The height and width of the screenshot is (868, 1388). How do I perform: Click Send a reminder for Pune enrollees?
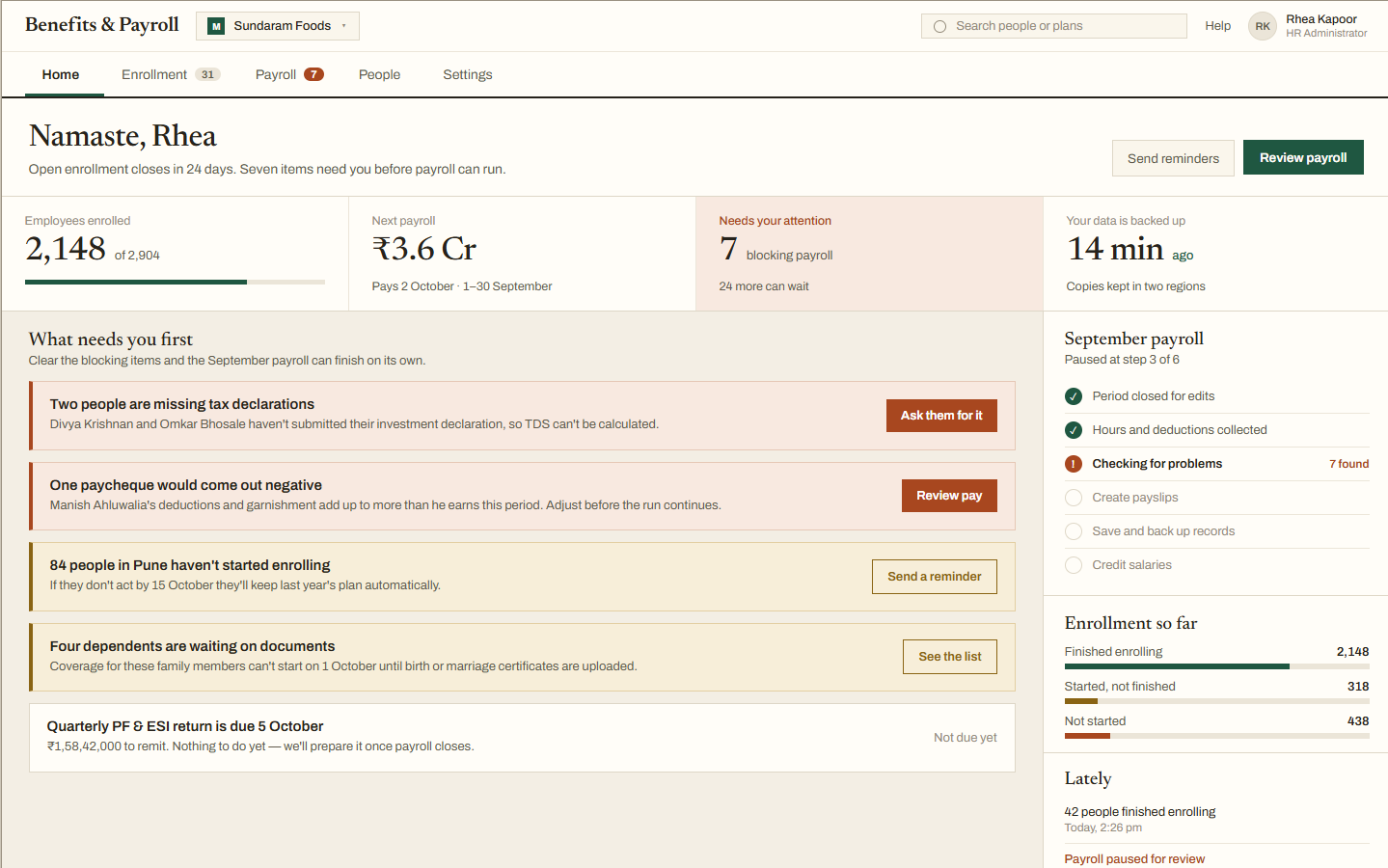(935, 577)
